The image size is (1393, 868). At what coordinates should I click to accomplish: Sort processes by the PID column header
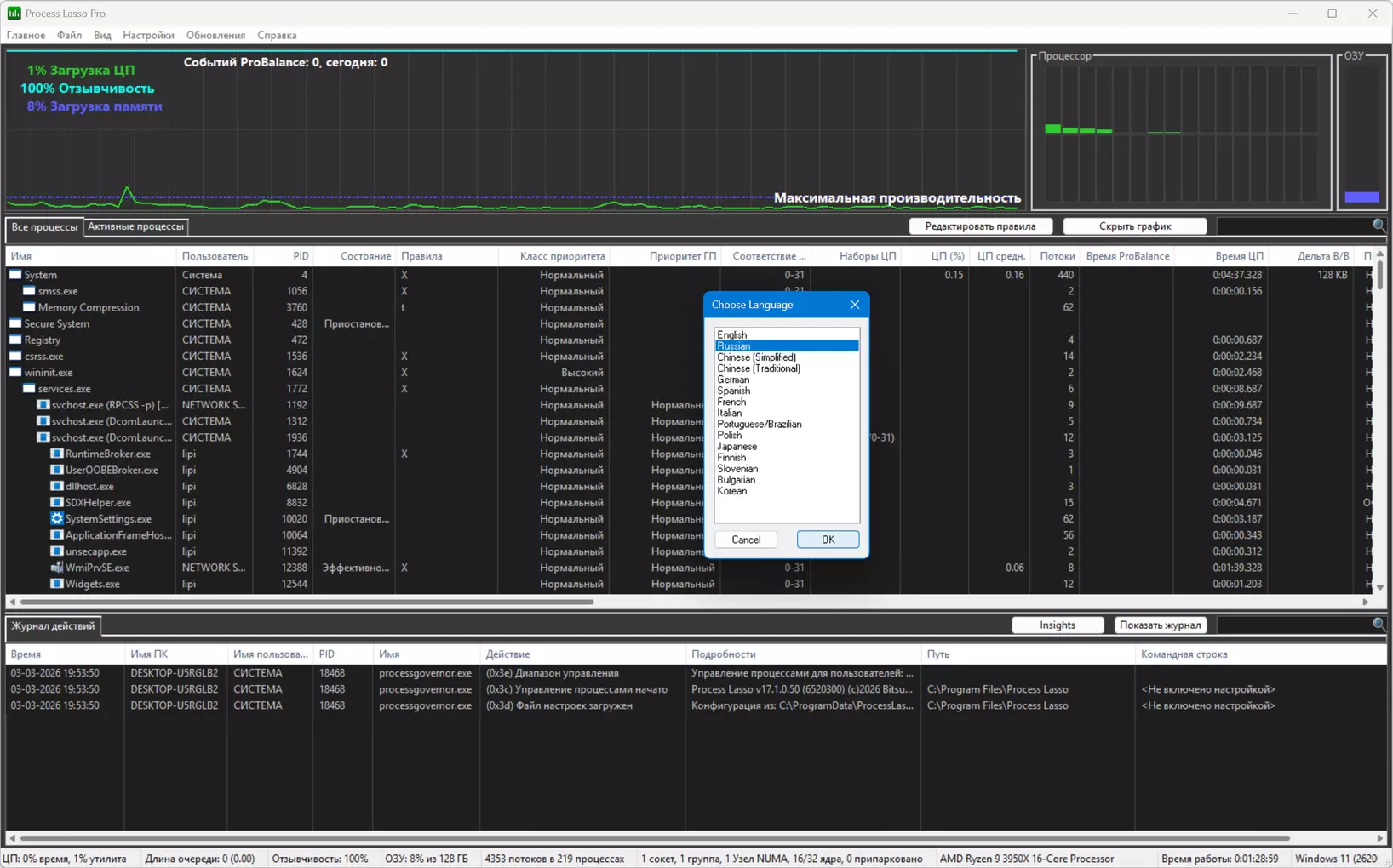(300, 256)
